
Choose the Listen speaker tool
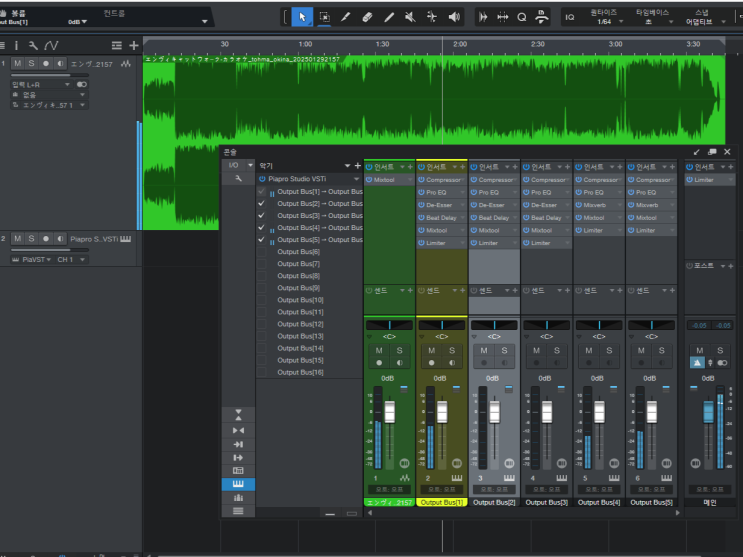(455, 17)
